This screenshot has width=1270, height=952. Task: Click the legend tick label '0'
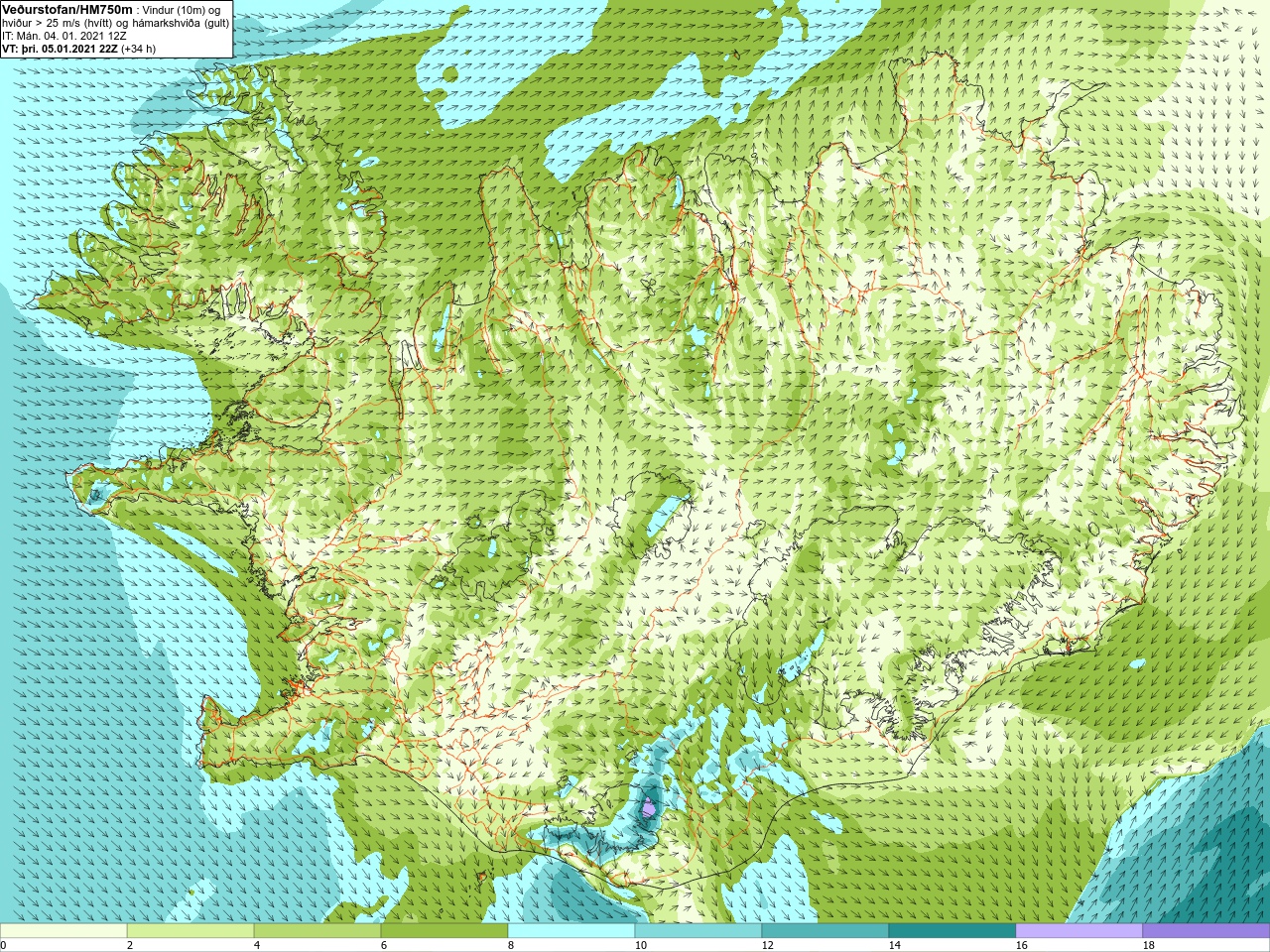3,945
